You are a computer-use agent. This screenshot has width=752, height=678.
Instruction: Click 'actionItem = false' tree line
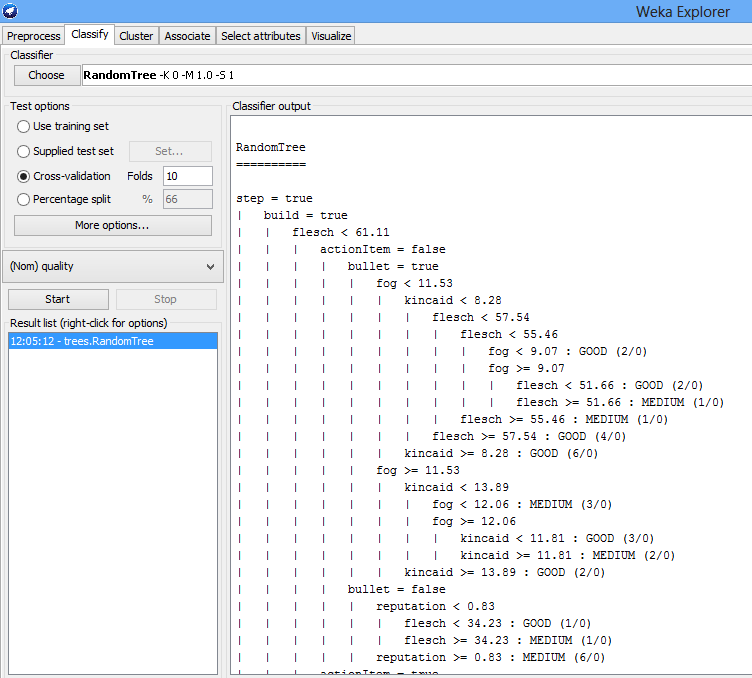click(383, 249)
